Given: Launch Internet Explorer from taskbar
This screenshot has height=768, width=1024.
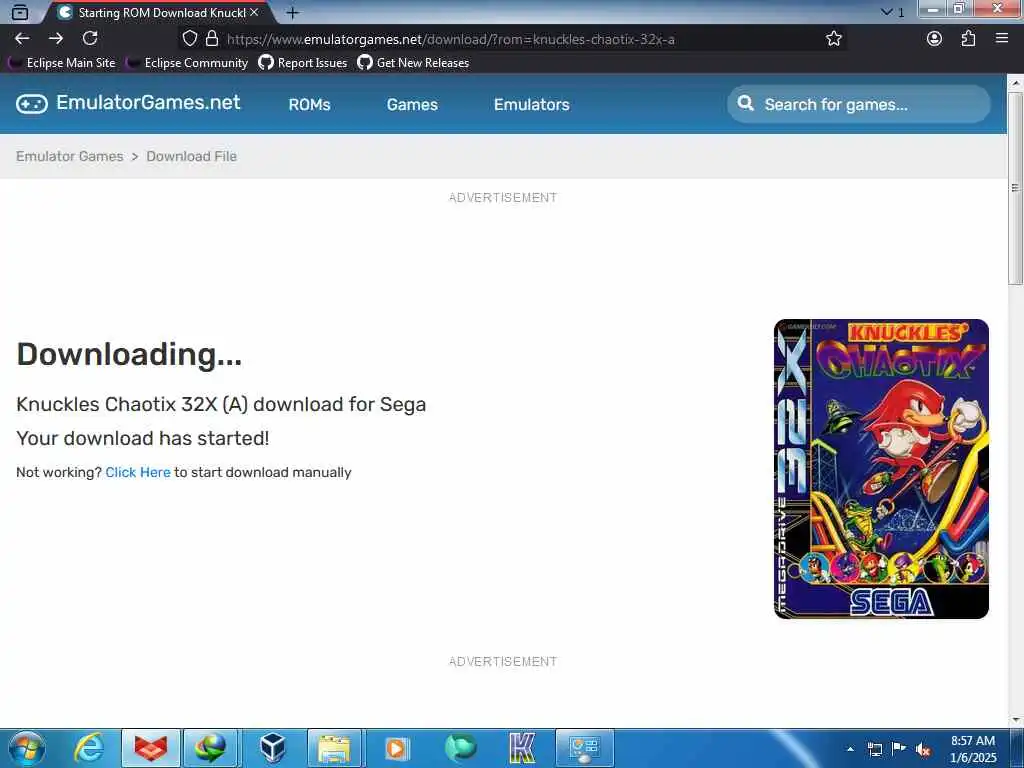Looking at the screenshot, I should click(x=88, y=748).
